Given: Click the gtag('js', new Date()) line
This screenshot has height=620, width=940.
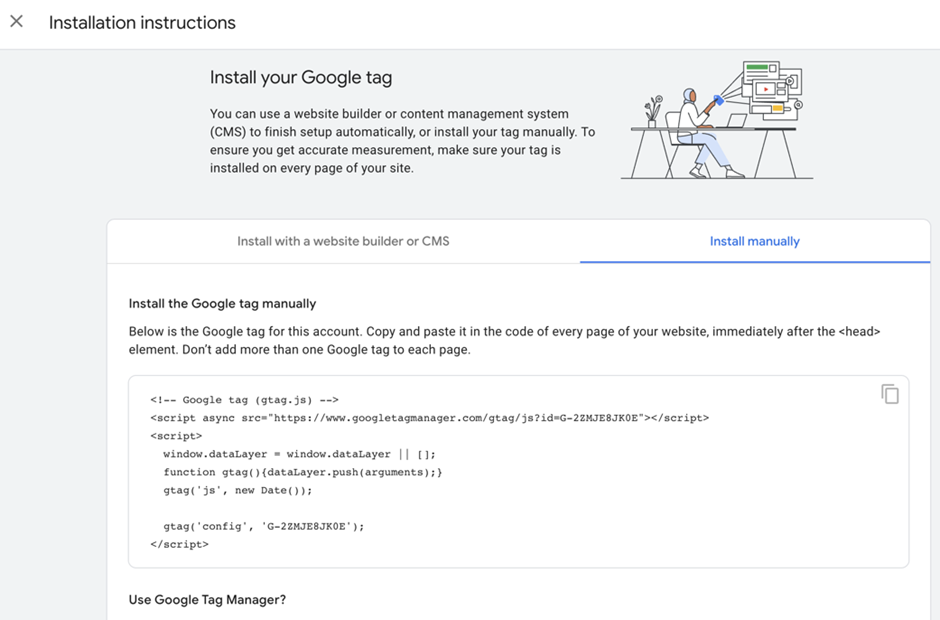Looking at the screenshot, I should 238,490.
